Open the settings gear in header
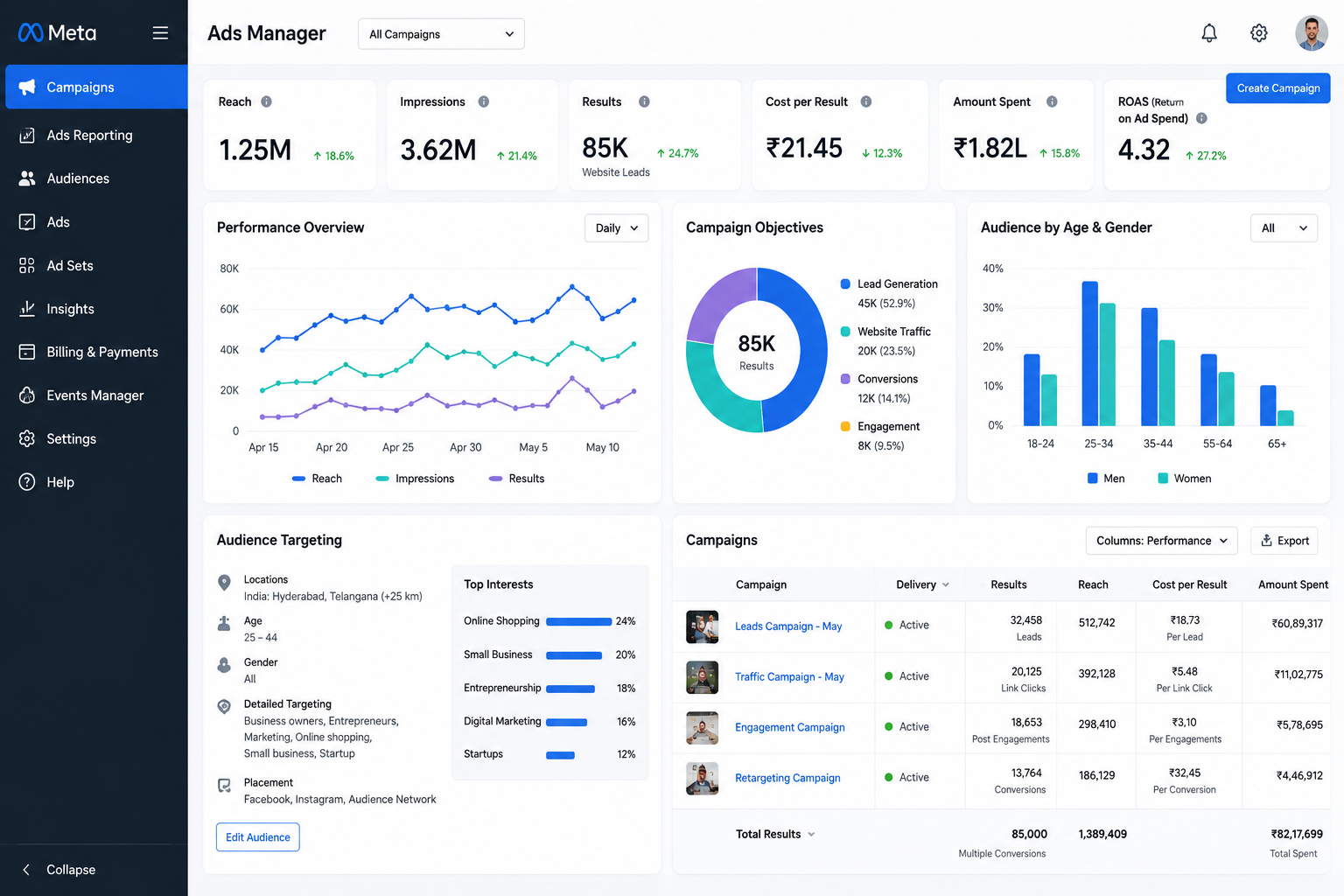Screen dimensions: 1344x896 pyautogui.click(x=1259, y=33)
